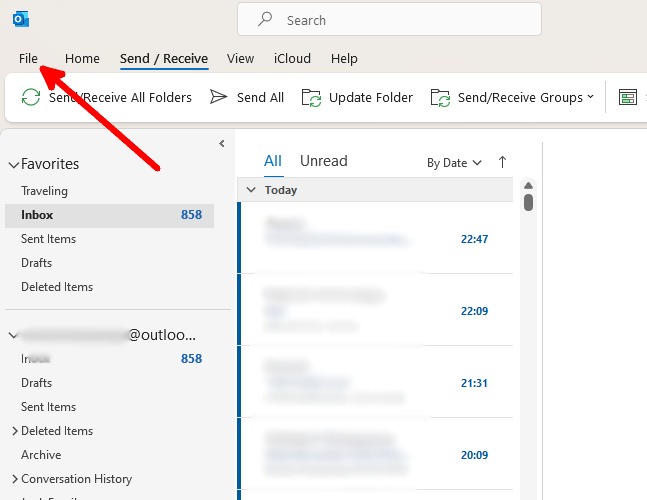Open Sent Items under the outlook account
This screenshot has height=500, width=647.
[x=48, y=407]
